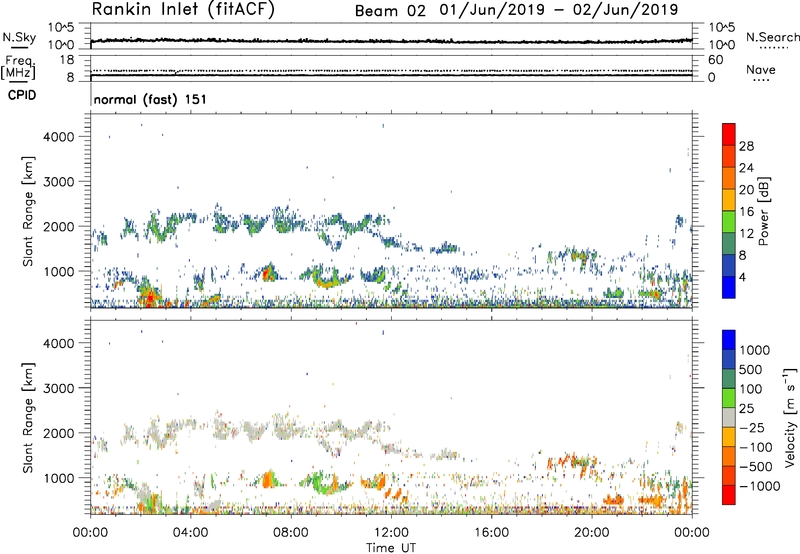Click the Rankin Inlet (fitACF) title

(183, 10)
